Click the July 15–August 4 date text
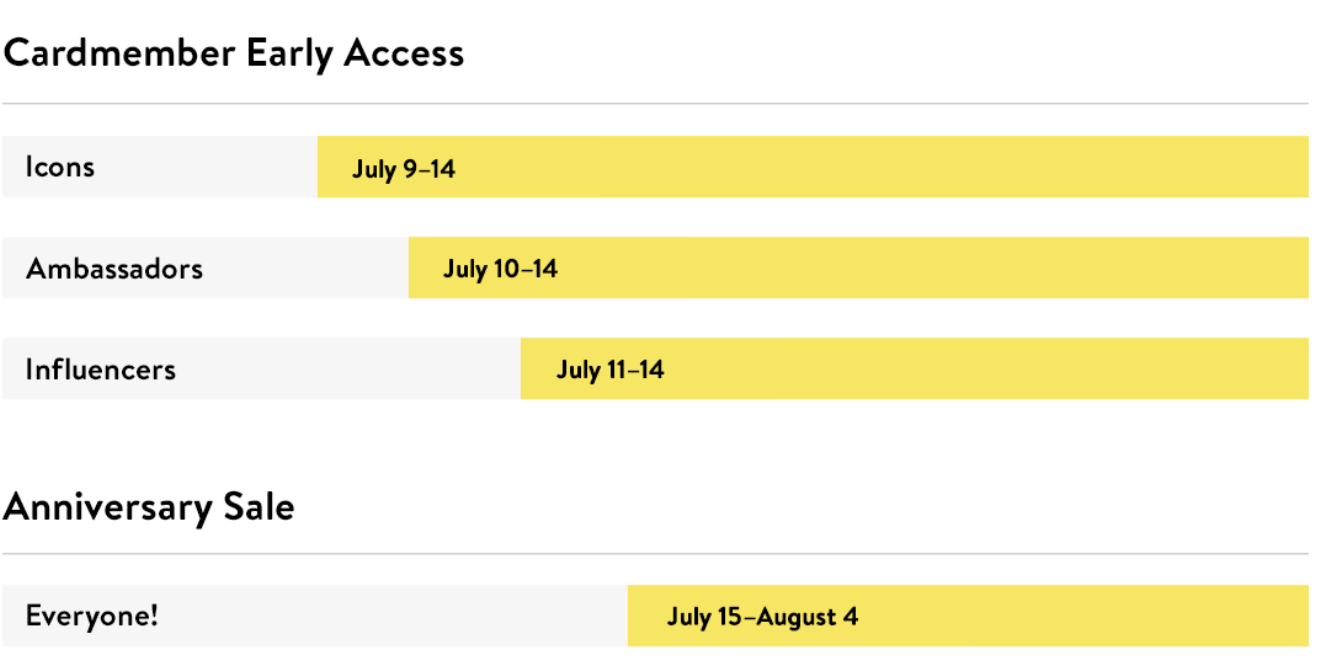 point(762,616)
